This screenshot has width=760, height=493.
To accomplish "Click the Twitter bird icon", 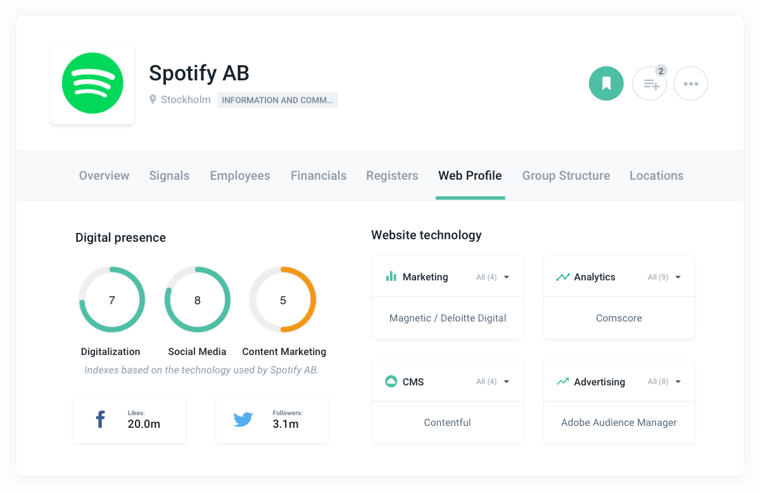I will click(x=243, y=419).
